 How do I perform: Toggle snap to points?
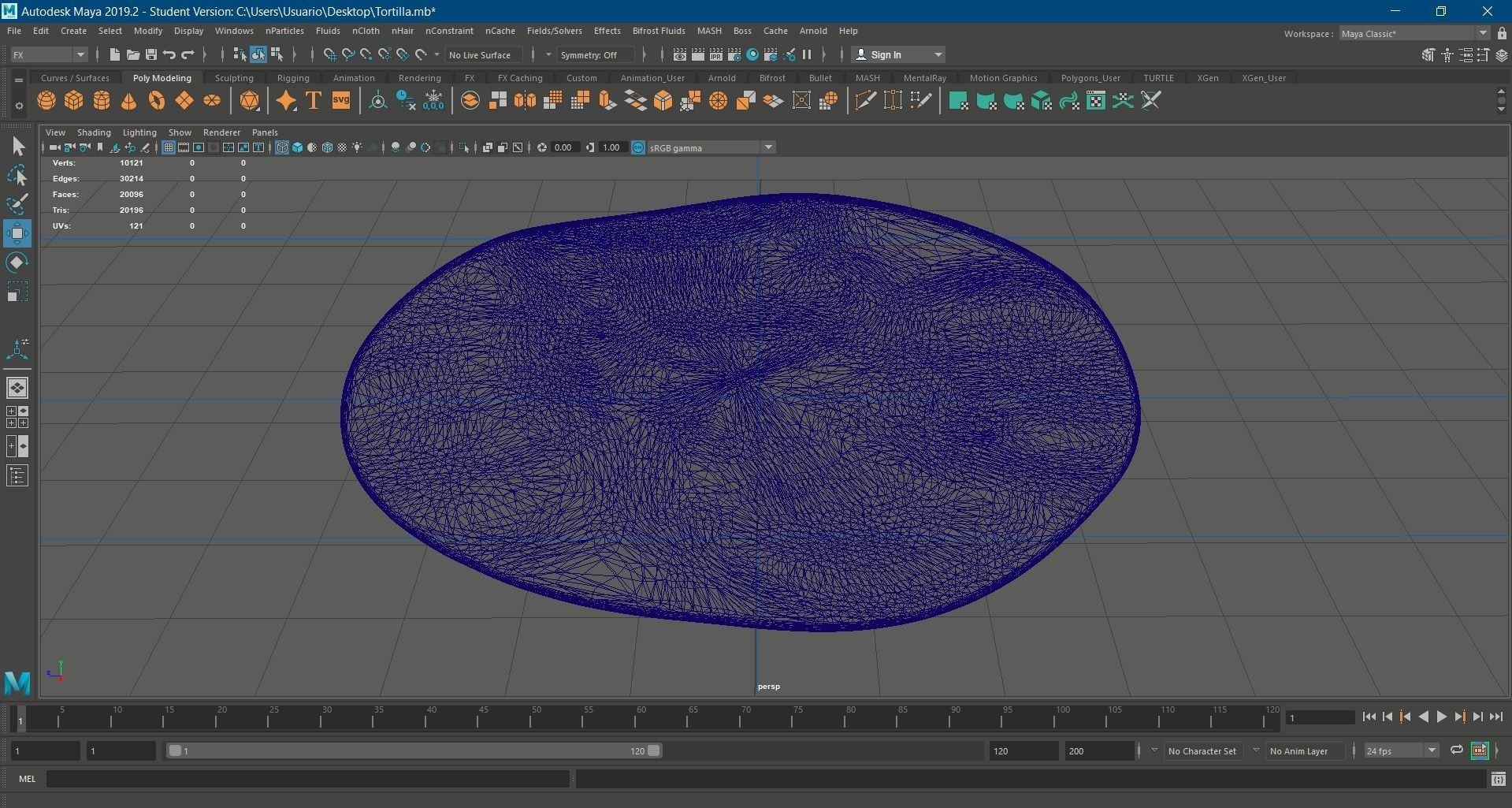[x=366, y=54]
